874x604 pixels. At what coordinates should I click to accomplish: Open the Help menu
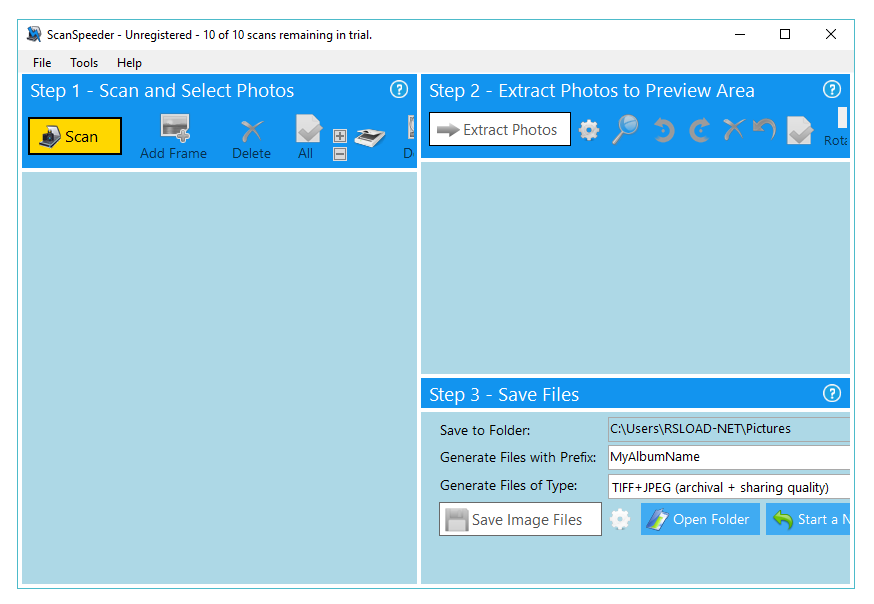coord(129,62)
